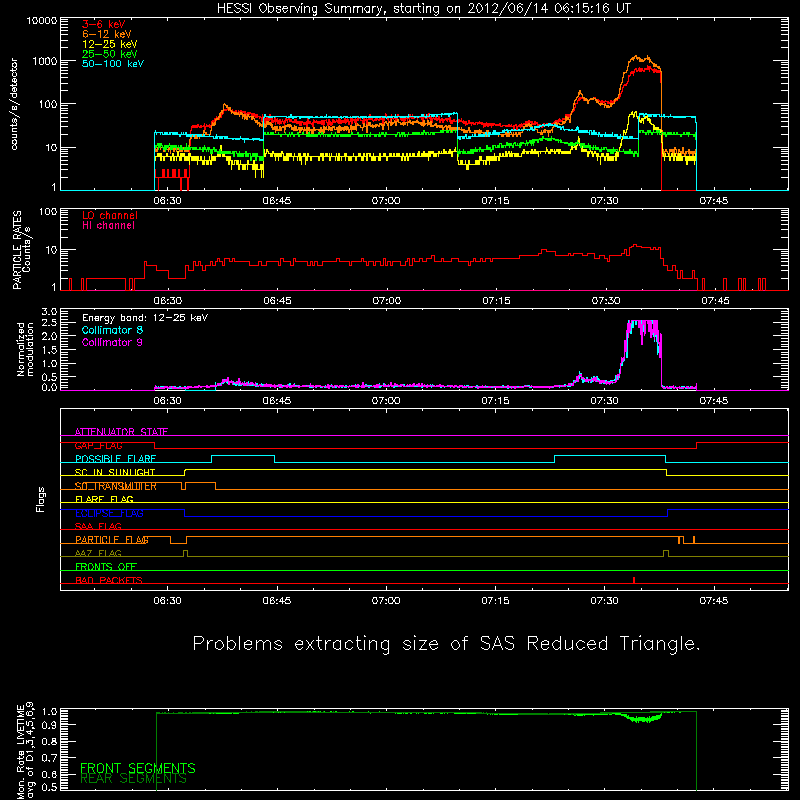Screen dimensions: 800x800
Task: Select the FRONT SEGMENTS legend label
Action: tap(138, 768)
